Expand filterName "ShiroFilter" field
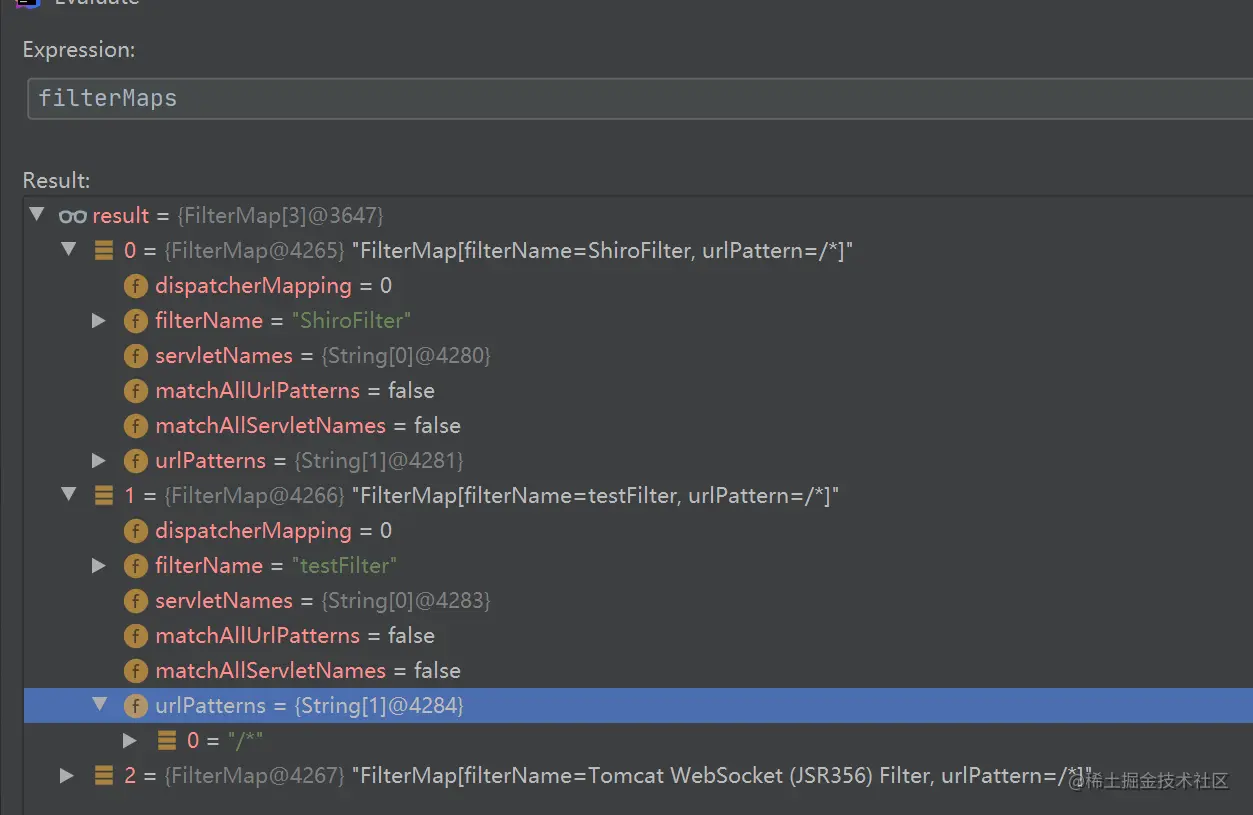The height and width of the screenshot is (815, 1253). (x=99, y=320)
